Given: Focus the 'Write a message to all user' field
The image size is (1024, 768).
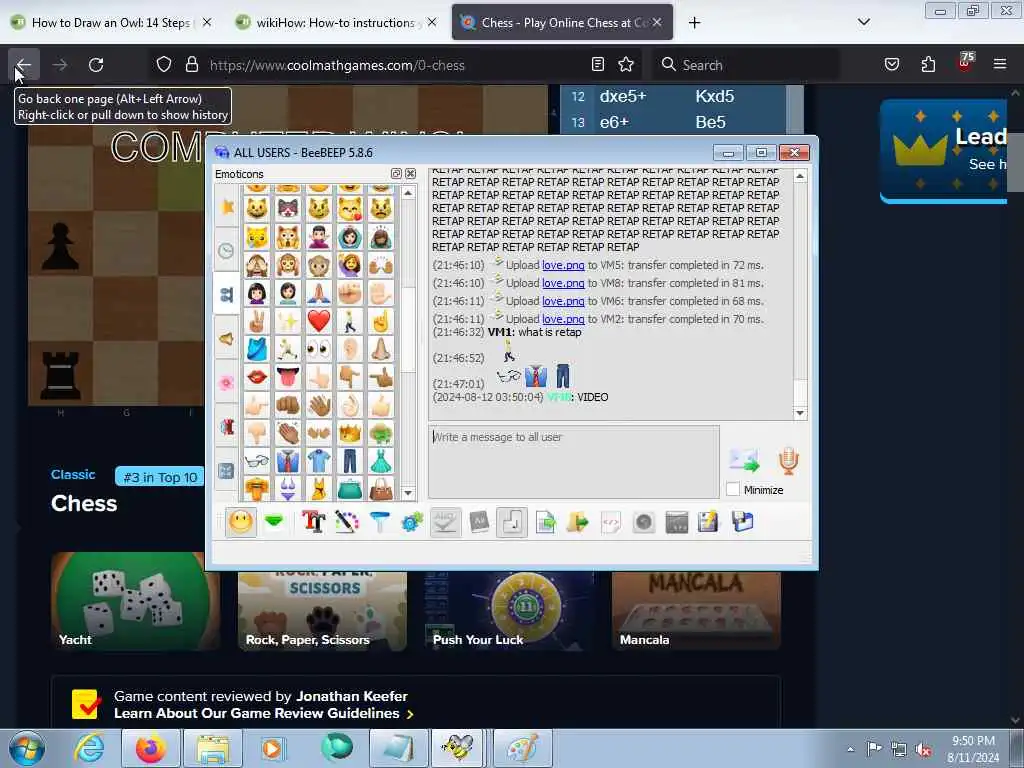Looking at the screenshot, I should [x=574, y=462].
